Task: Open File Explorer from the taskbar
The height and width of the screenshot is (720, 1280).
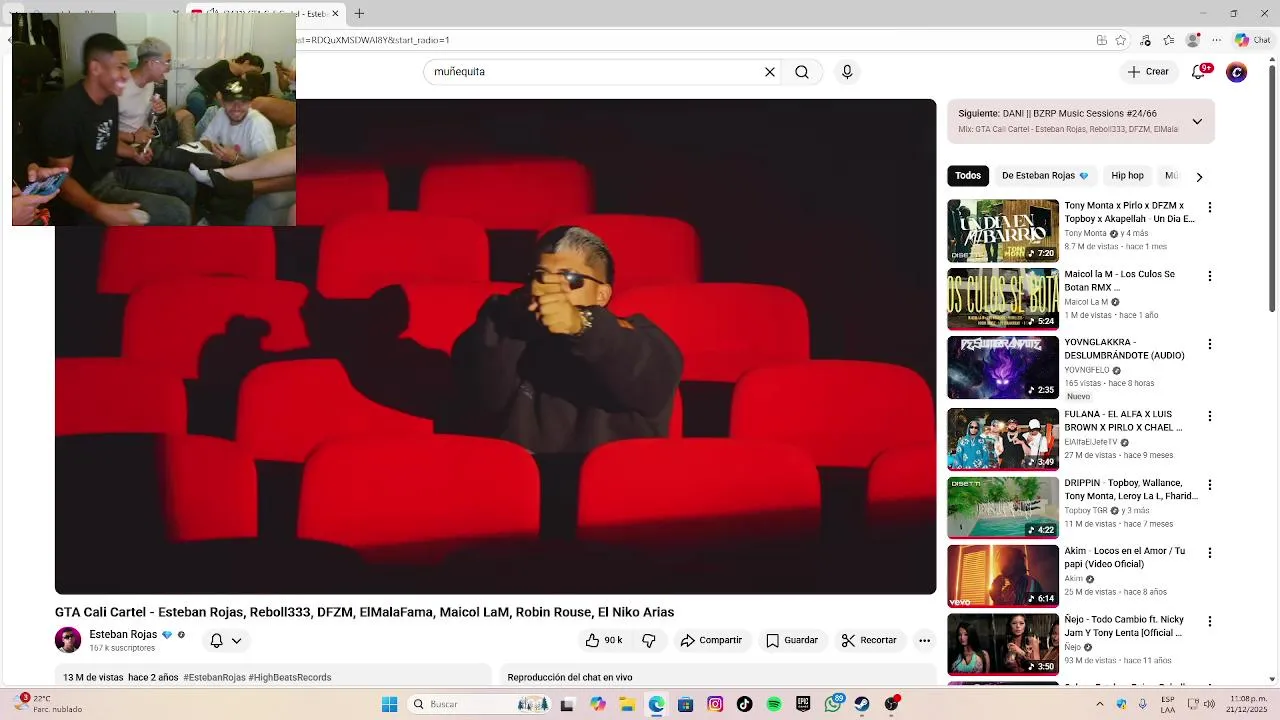Action: pos(627,704)
